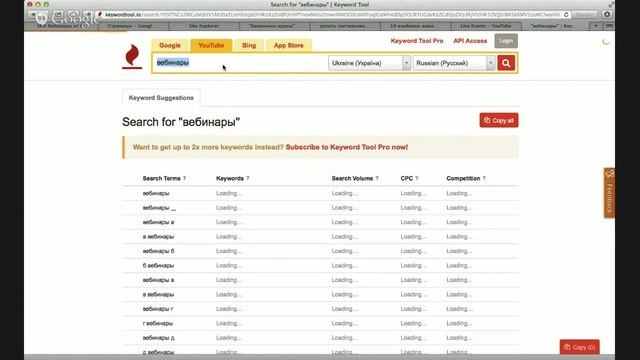Click the Competition column header

point(463,178)
